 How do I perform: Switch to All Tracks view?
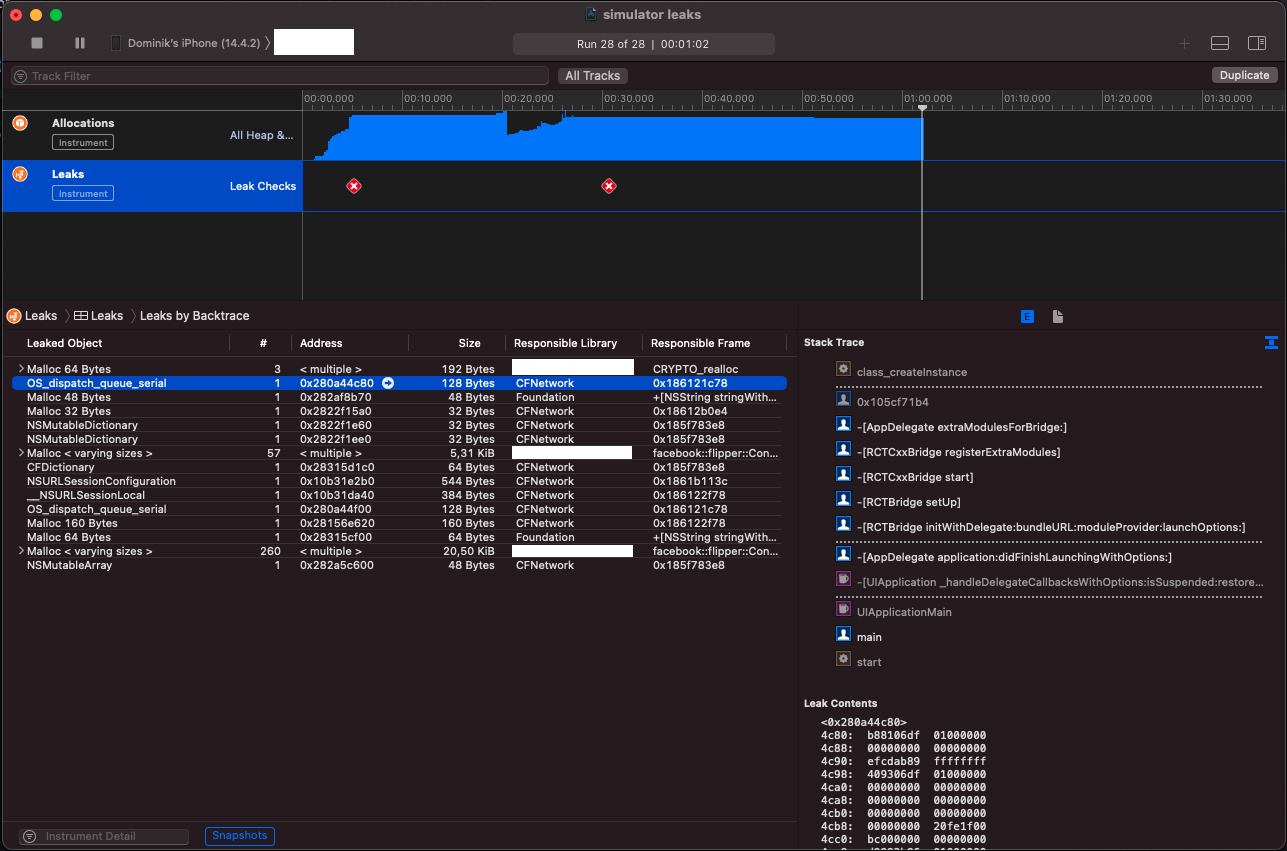pyautogui.click(x=592, y=75)
